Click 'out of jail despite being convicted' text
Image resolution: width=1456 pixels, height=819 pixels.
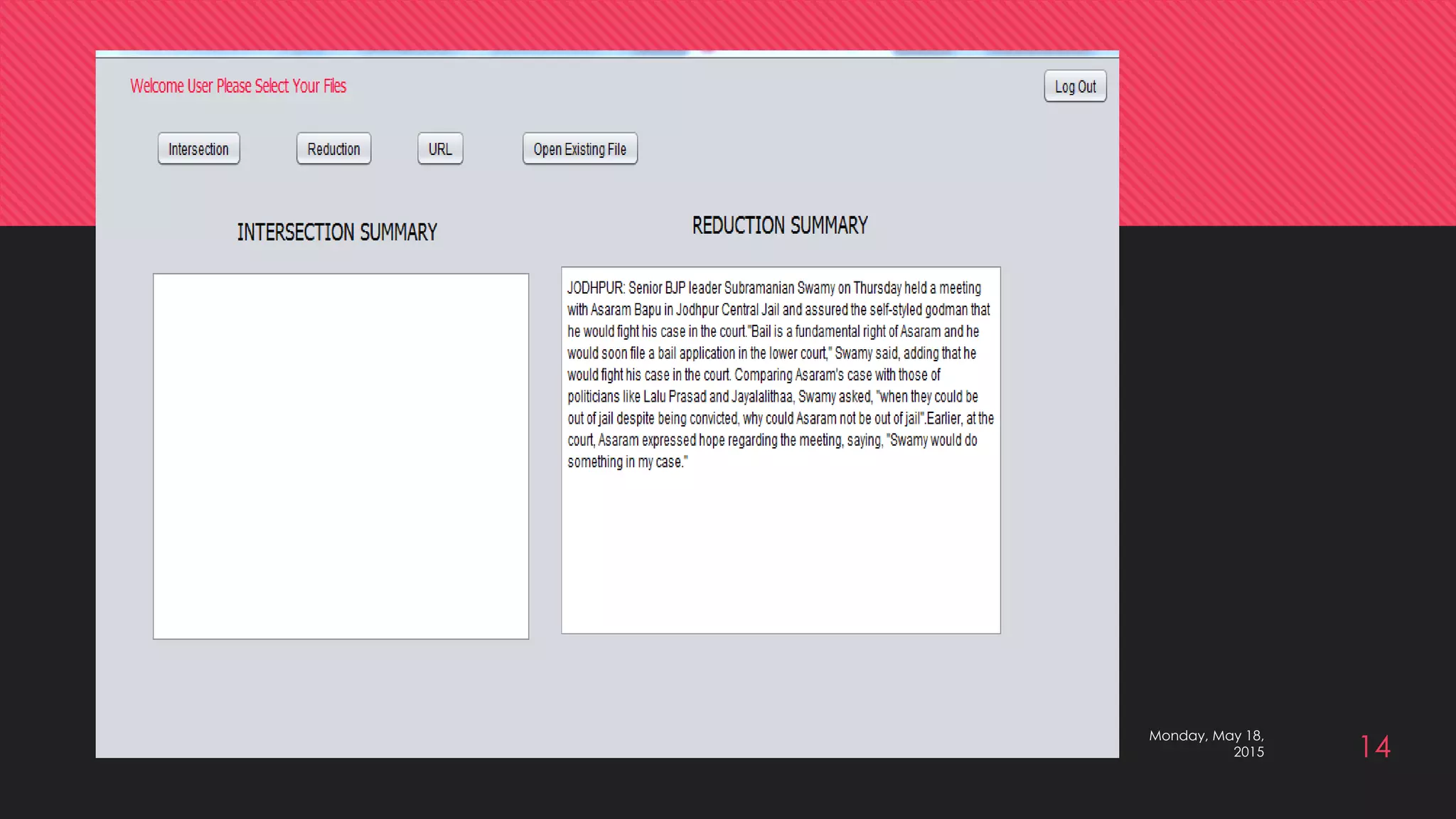tap(653, 419)
